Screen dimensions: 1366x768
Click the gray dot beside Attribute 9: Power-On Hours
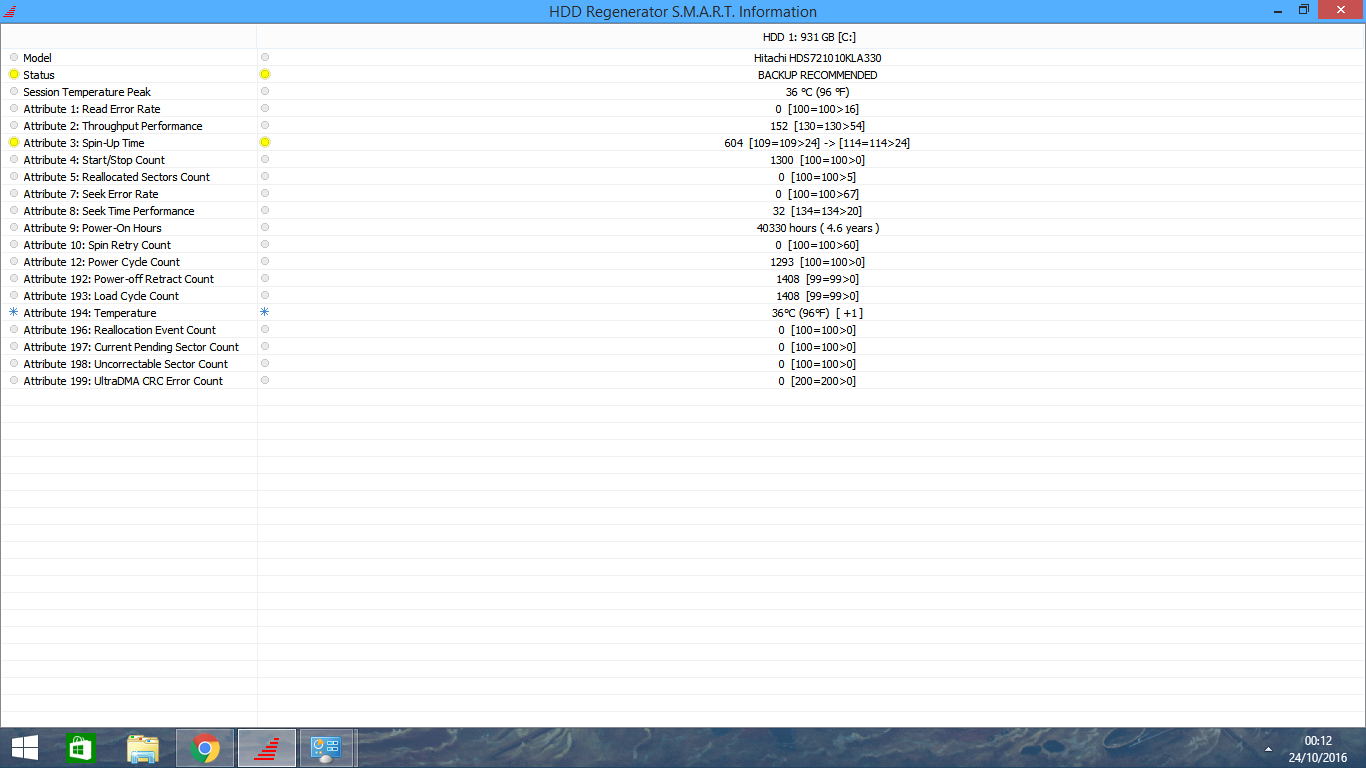tap(14, 228)
